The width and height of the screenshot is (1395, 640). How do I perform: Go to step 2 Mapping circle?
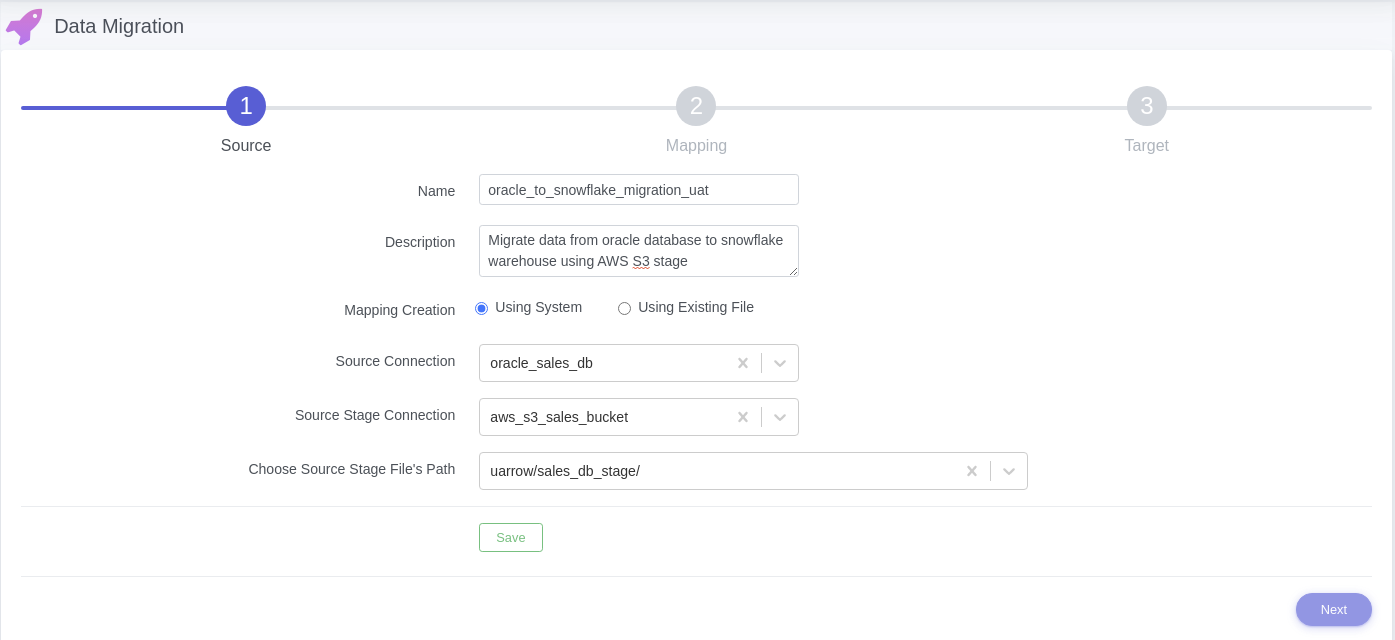696,106
